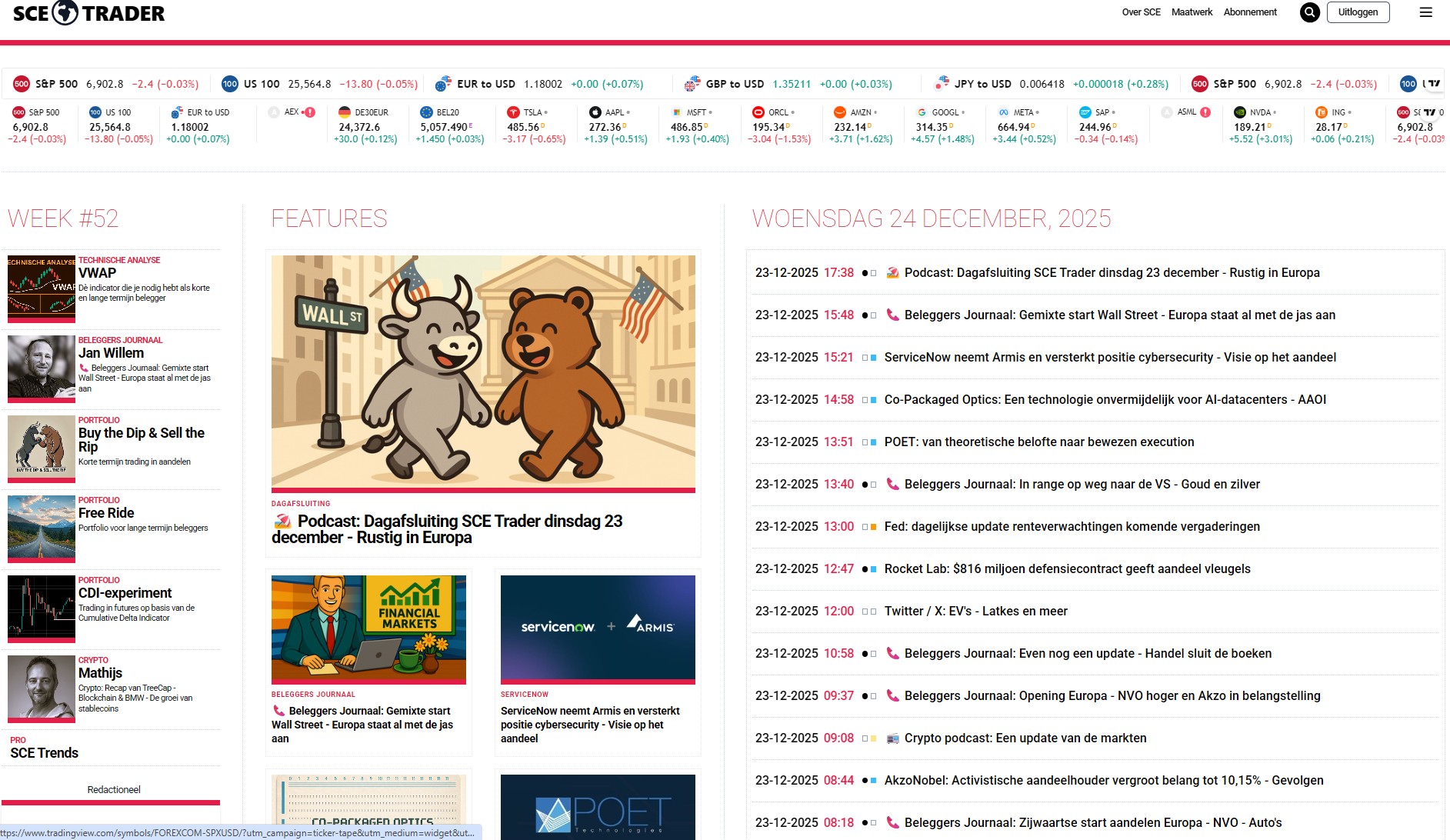The height and width of the screenshot is (840, 1450).
Task: Open the CDI-experiment portfolio
Action: click(125, 593)
